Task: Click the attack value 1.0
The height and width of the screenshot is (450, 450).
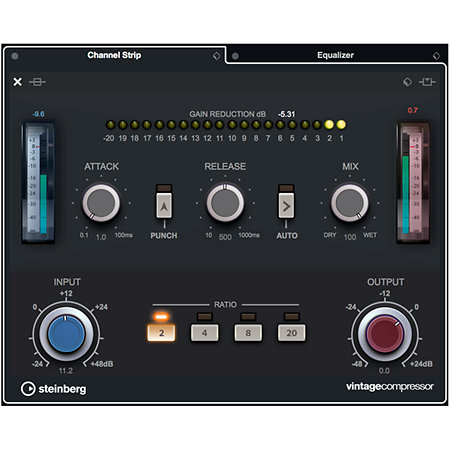Action: coord(101,237)
